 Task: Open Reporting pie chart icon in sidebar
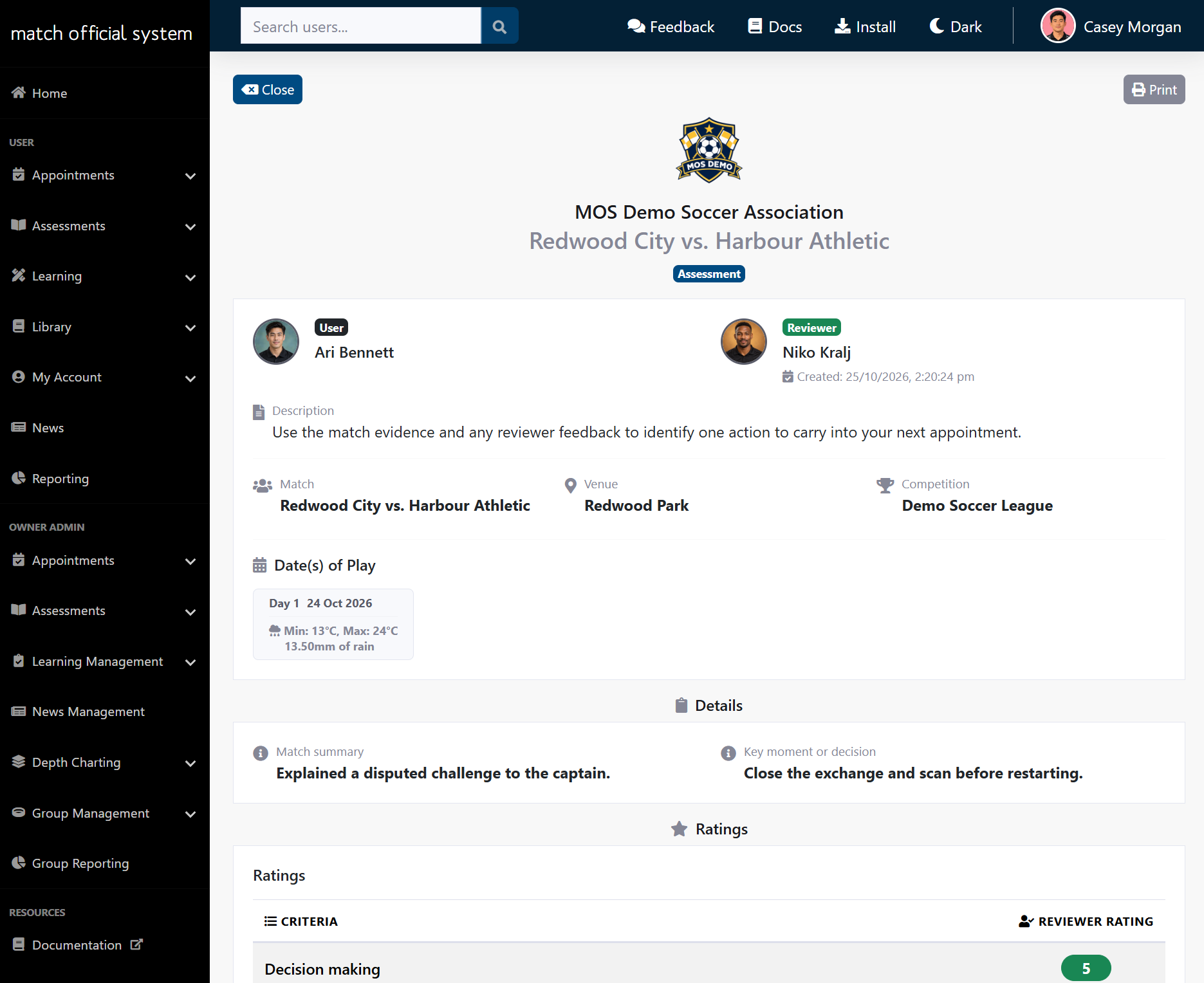(x=19, y=478)
